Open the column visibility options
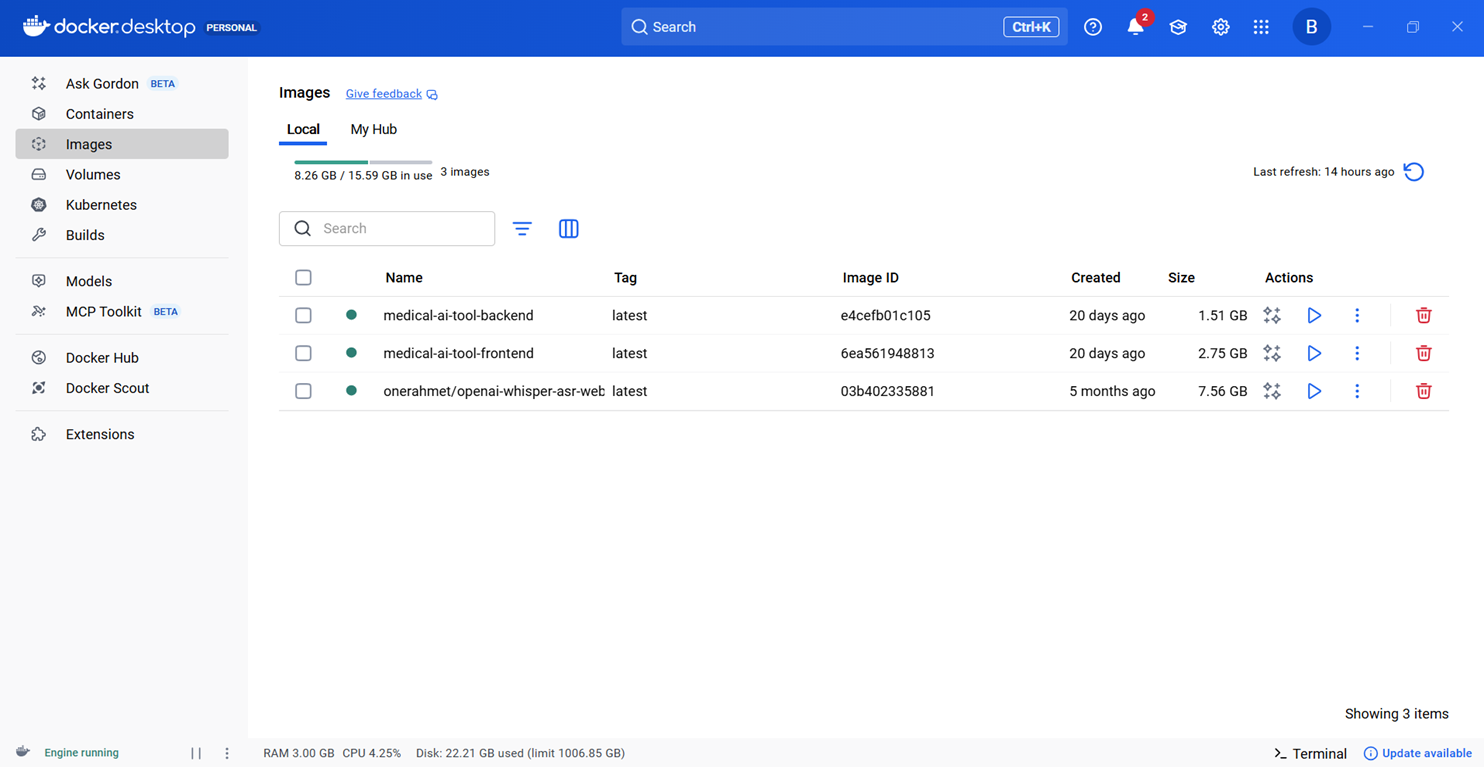1484x767 pixels. pyautogui.click(x=568, y=228)
